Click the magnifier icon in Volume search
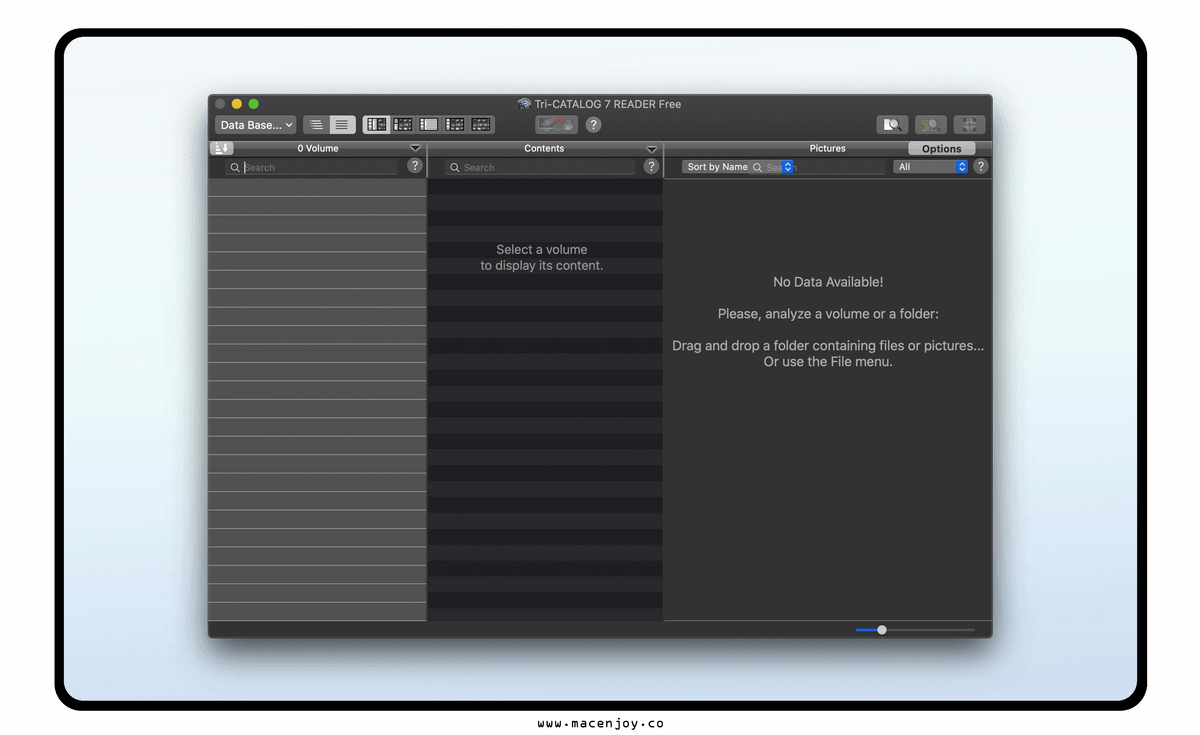 point(235,167)
